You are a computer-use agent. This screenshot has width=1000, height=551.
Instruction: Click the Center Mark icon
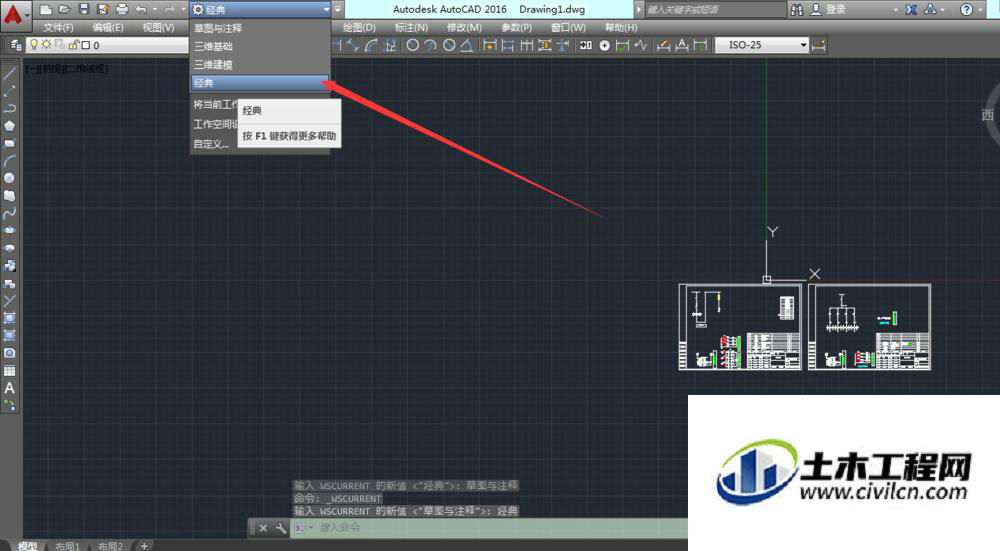(604, 45)
